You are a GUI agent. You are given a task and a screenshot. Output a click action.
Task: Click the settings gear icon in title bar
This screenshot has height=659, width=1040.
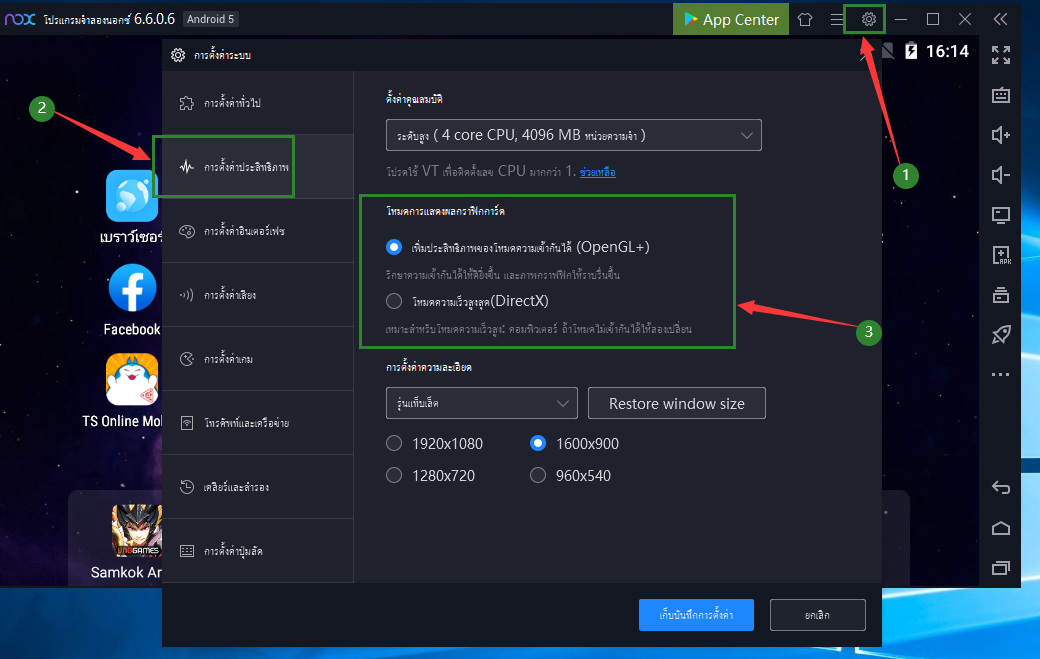tap(869, 19)
